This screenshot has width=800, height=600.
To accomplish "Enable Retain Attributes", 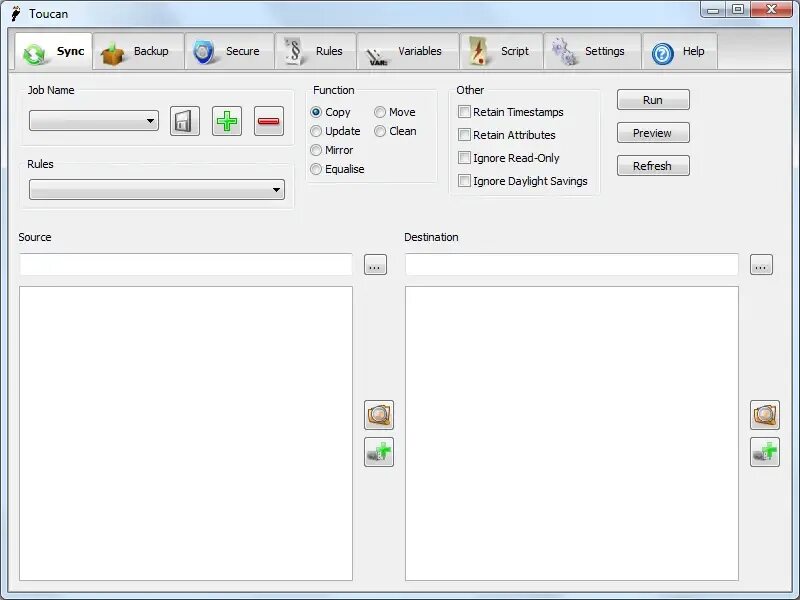I will coord(465,135).
